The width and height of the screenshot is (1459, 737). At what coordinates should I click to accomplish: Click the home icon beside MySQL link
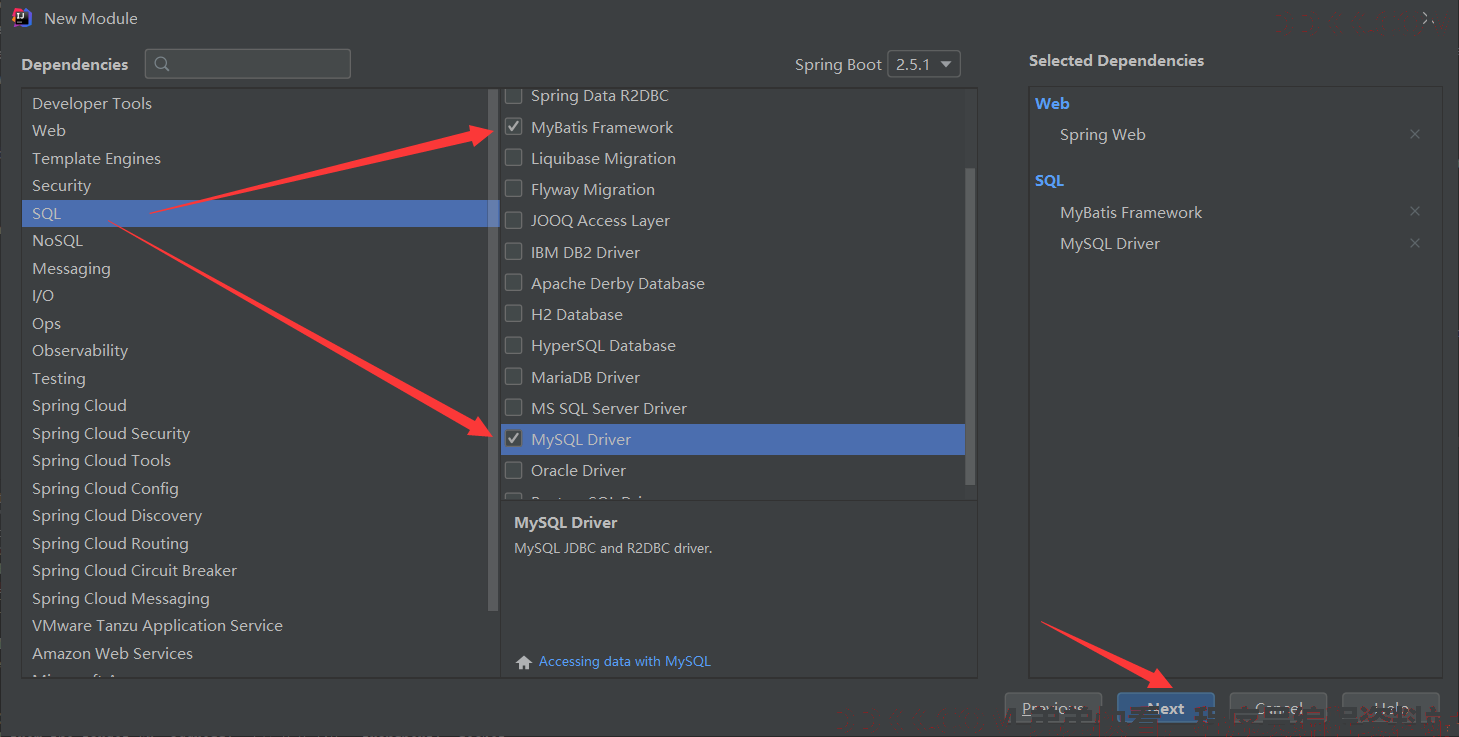(x=524, y=662)
